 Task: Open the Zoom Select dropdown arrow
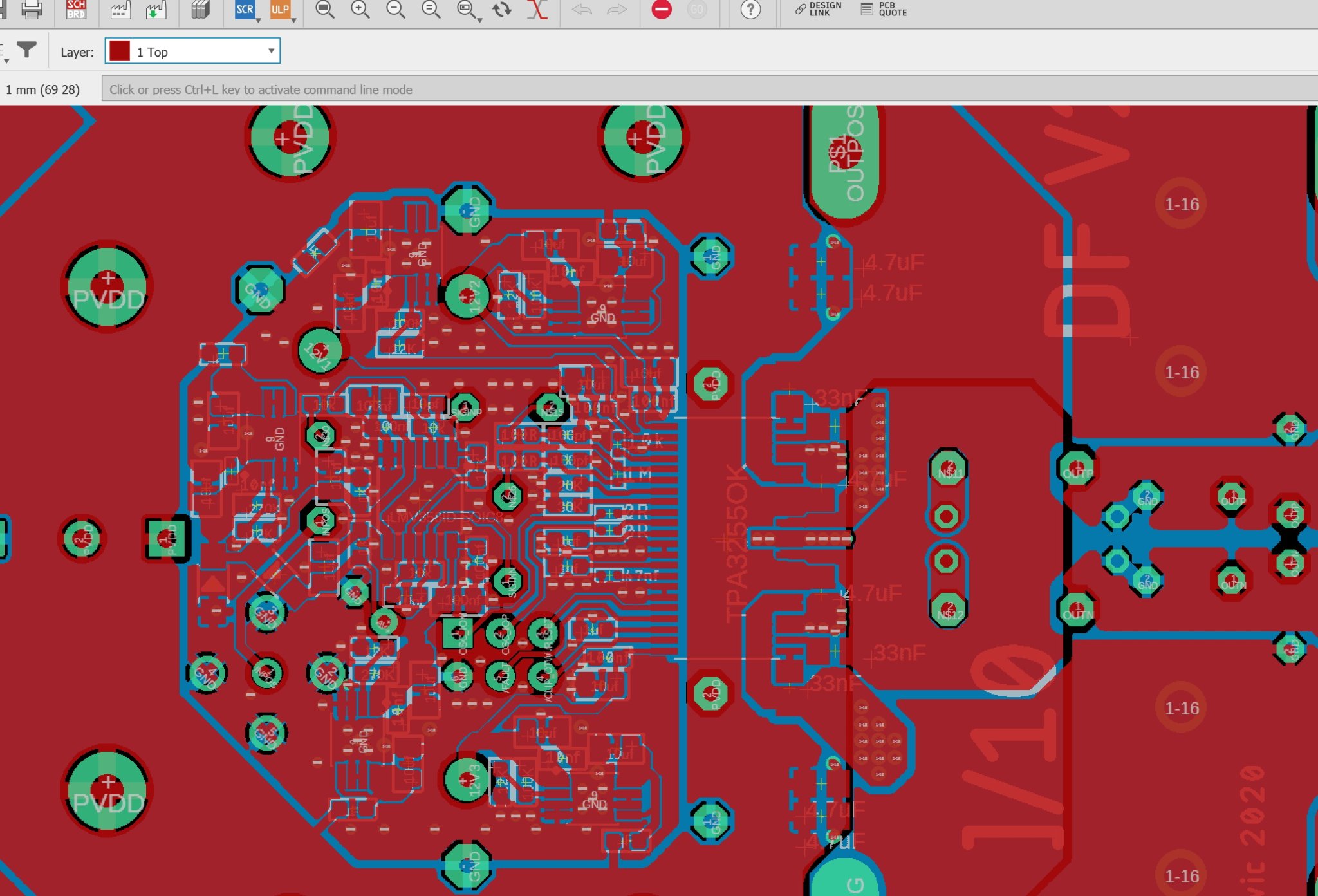point(480,21)
